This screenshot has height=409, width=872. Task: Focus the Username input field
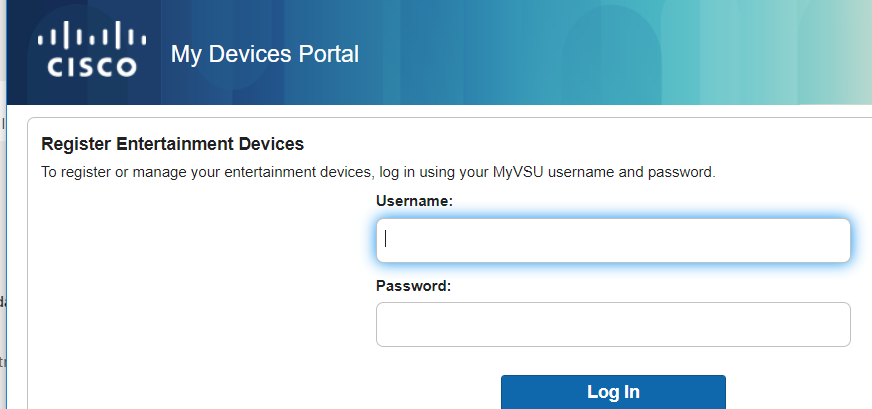tap(613, 240)
